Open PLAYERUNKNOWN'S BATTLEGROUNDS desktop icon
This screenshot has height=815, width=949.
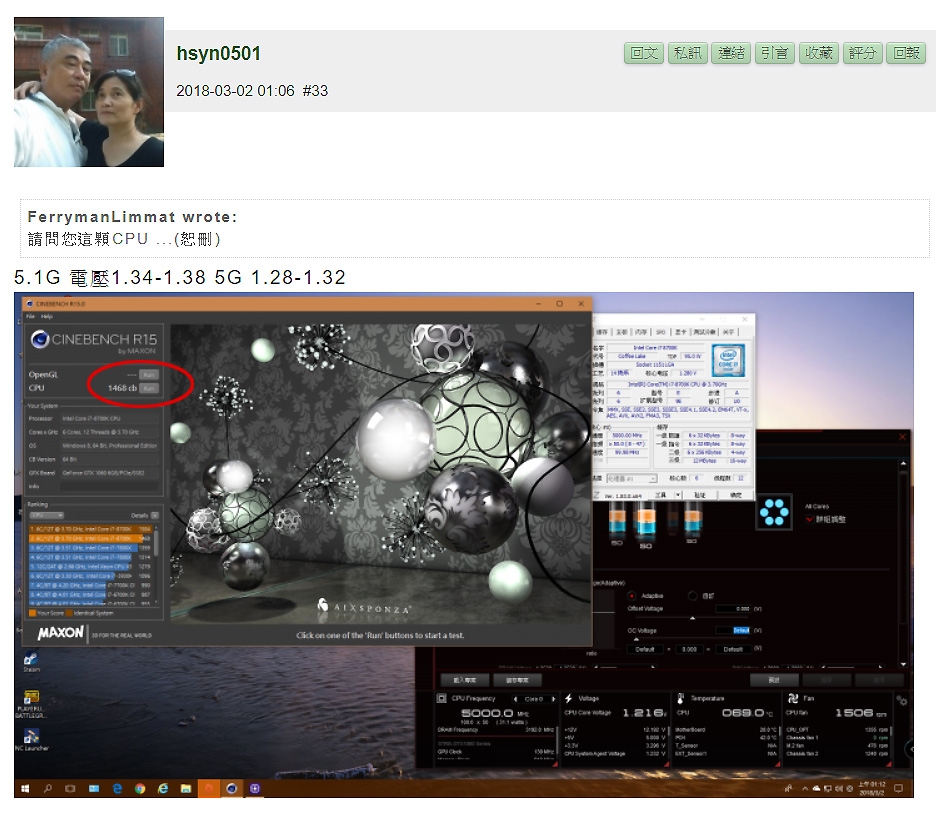pyautogui.click(x=30, y=704)
